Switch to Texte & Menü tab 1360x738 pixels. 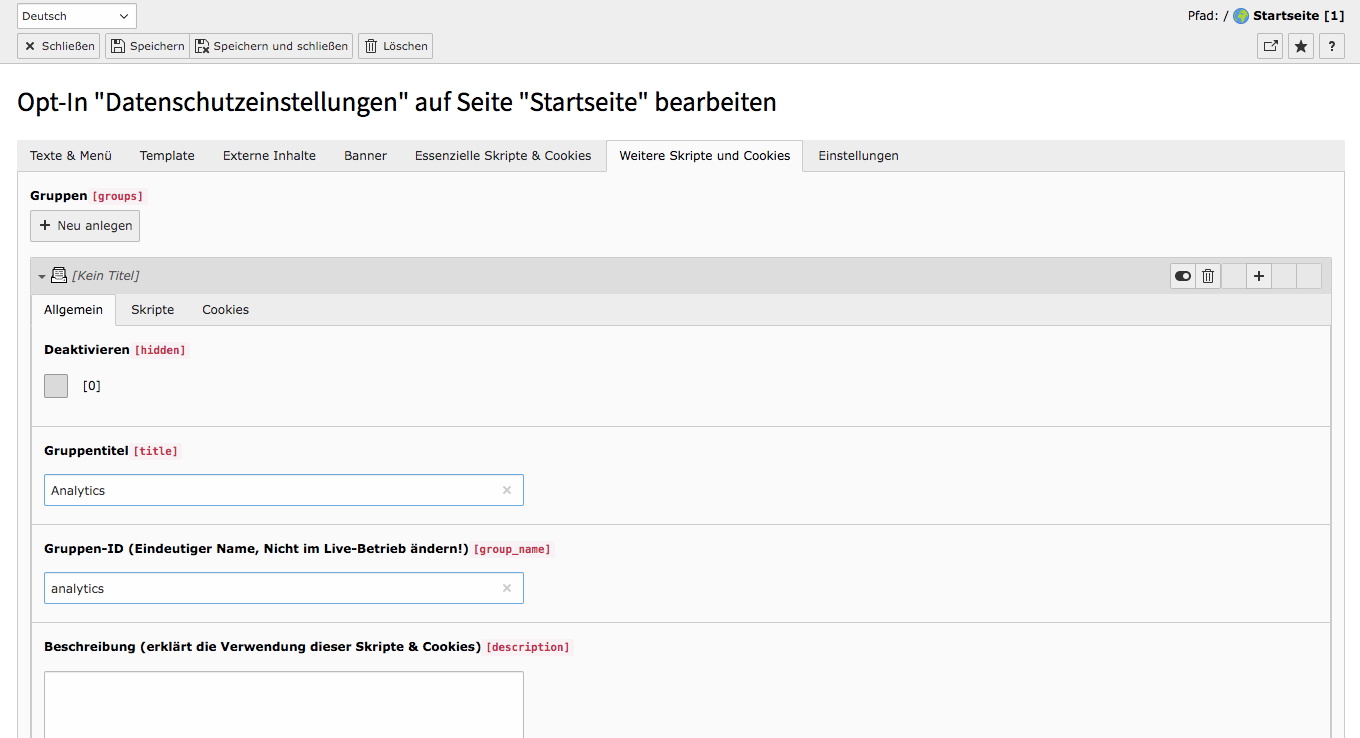pos(71,156)
